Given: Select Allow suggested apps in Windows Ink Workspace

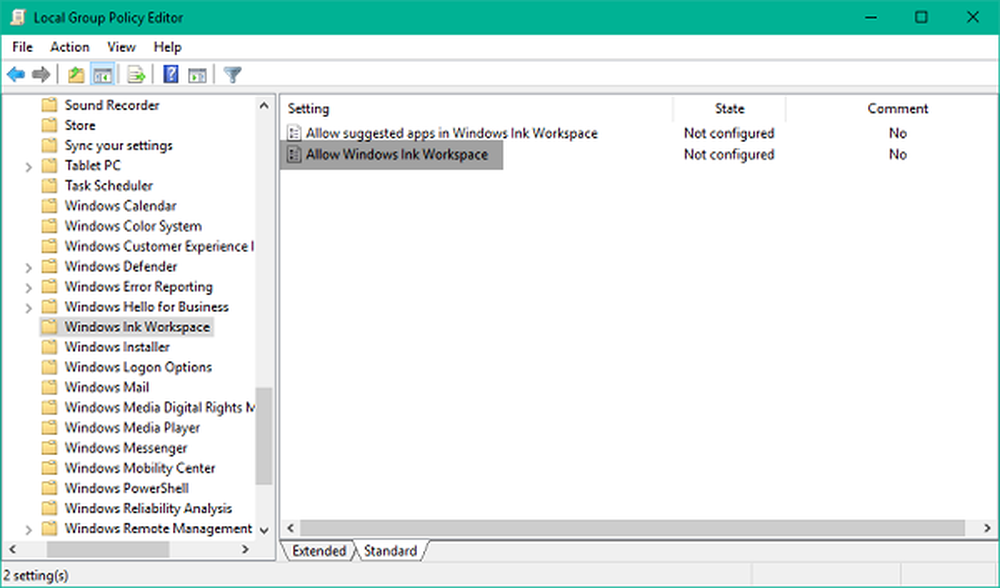Looking at the screenshot, I should pos(451,133).
